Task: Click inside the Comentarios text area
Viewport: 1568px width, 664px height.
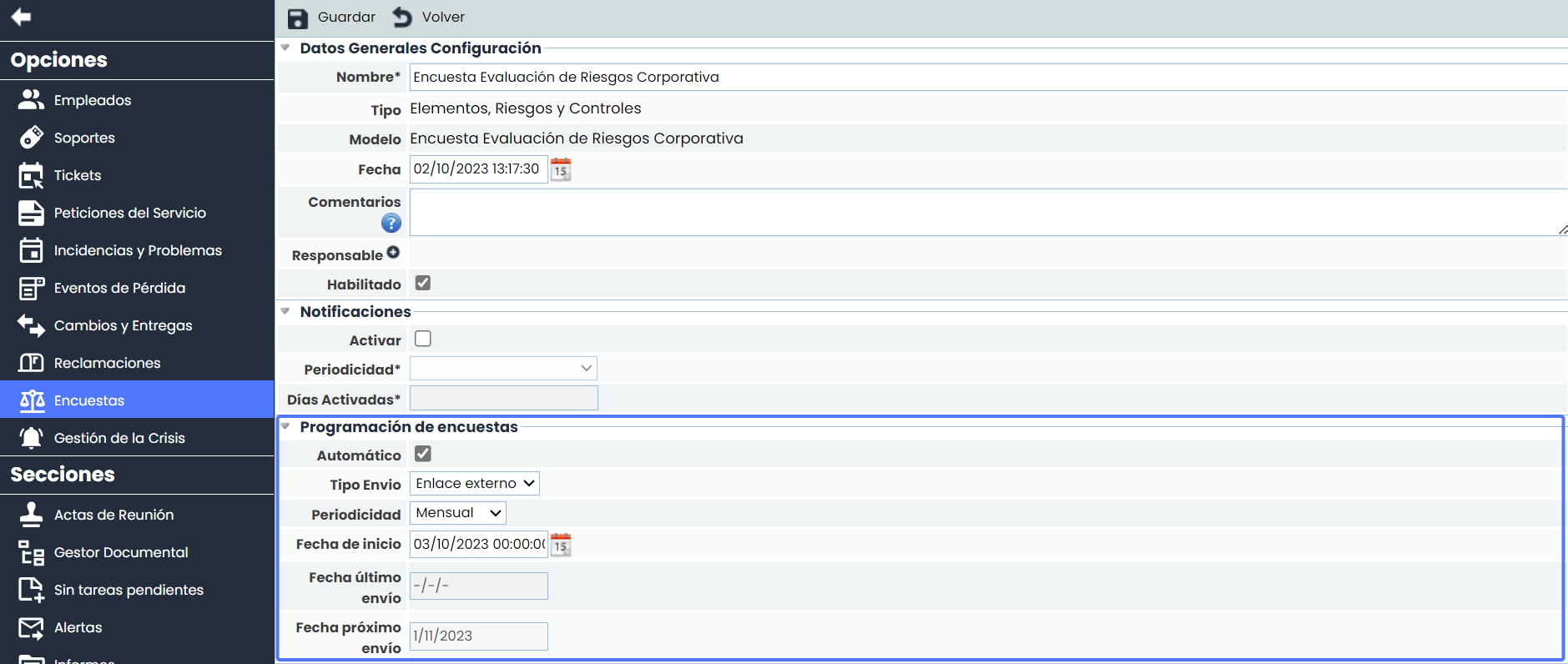Action: pyautogui.click(x=985, y=212)
